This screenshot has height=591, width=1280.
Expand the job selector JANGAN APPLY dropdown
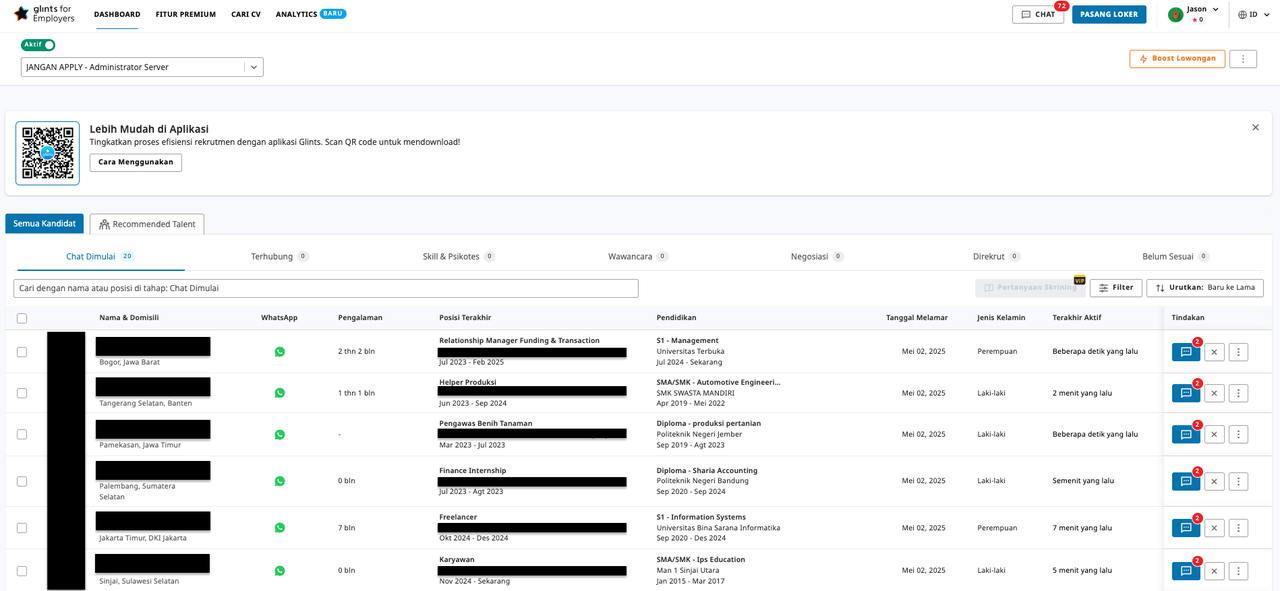[x=254, y=67]
